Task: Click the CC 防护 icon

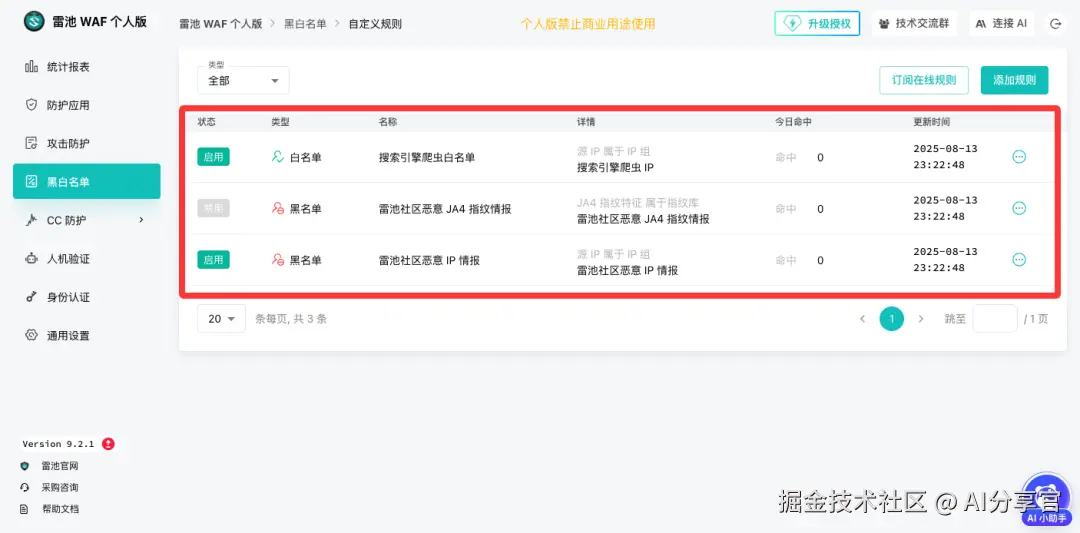Action: point(31,220)
